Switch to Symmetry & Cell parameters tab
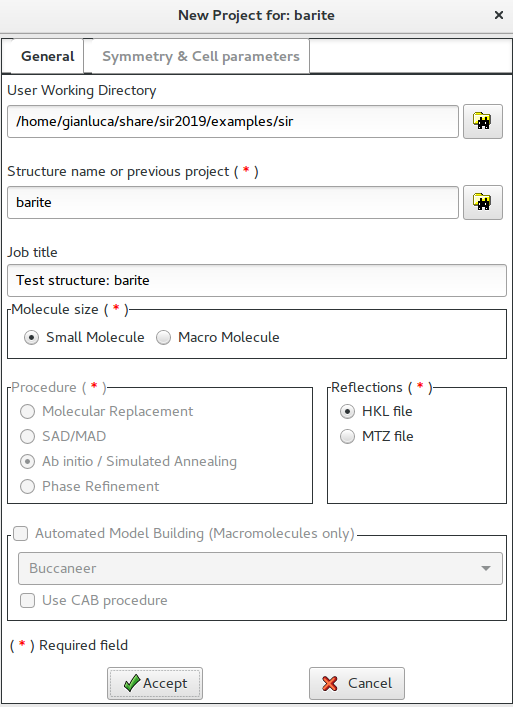513x707 pixels. click(201, 56)
